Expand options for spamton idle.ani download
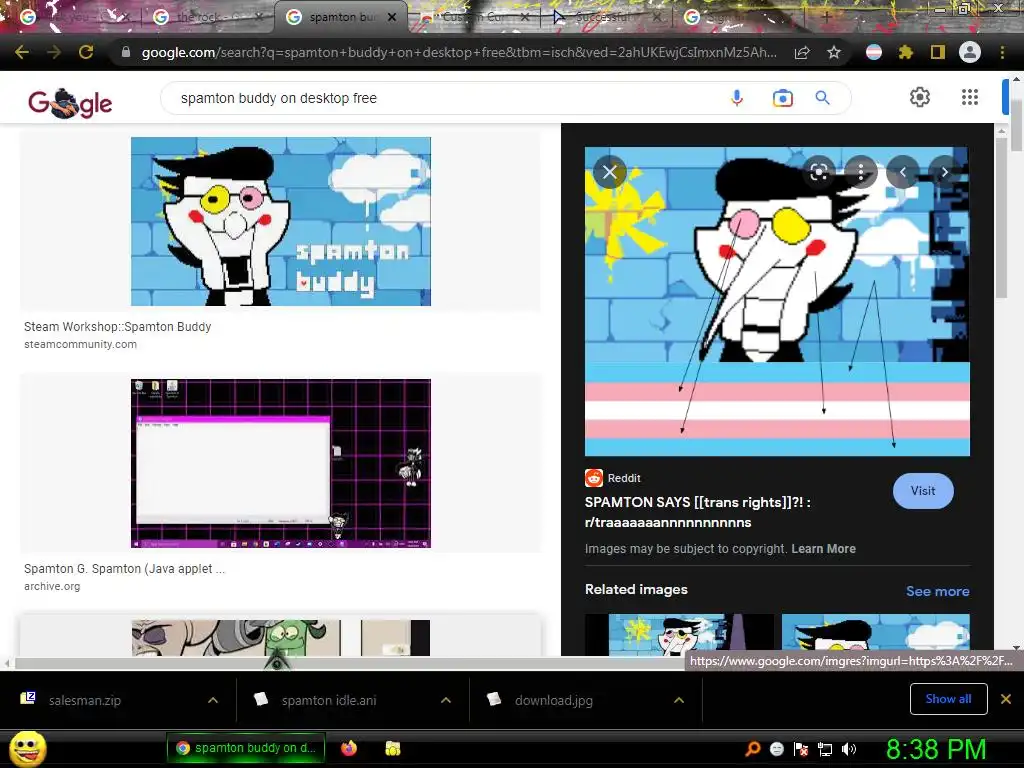Screen dimensions: 1024x768 [446, 700]
